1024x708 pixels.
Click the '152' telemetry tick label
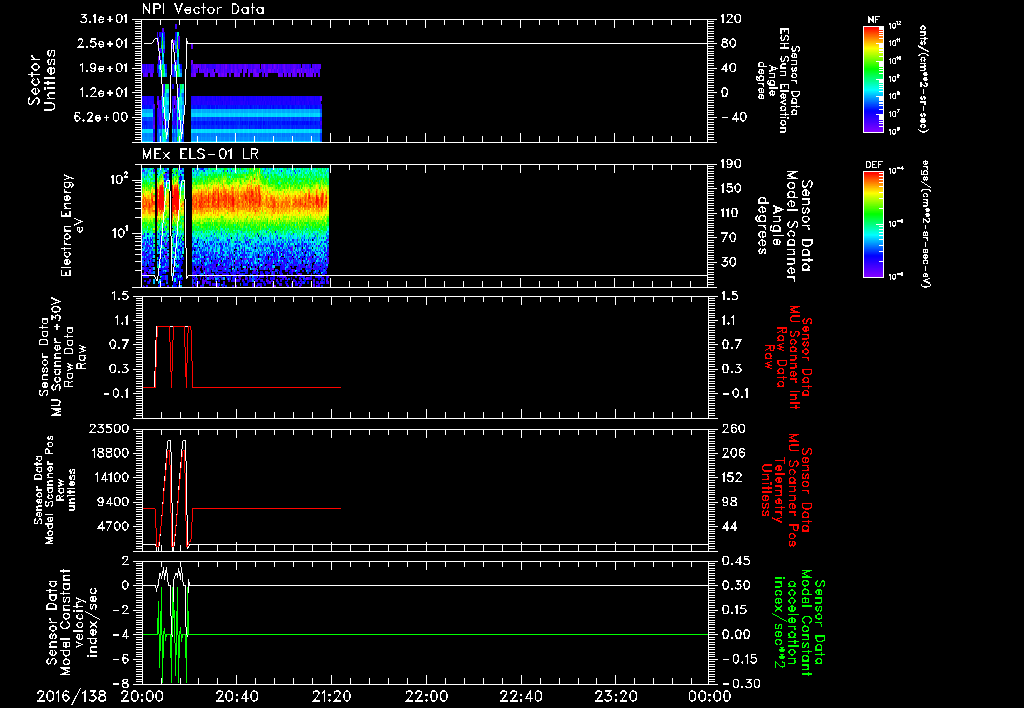click(731, 477)
